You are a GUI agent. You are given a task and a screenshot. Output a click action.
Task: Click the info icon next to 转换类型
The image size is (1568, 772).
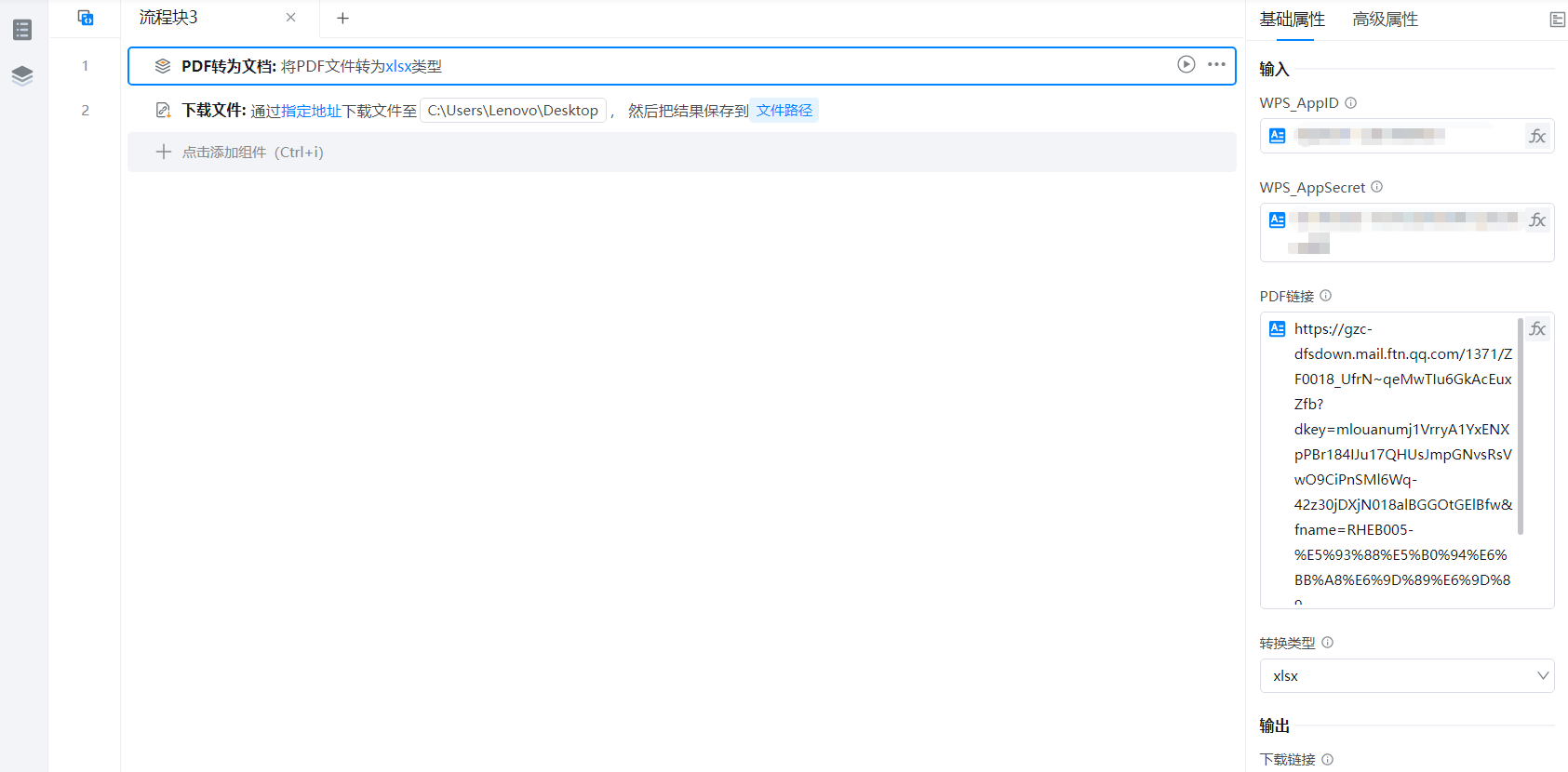click(1328, 643)
